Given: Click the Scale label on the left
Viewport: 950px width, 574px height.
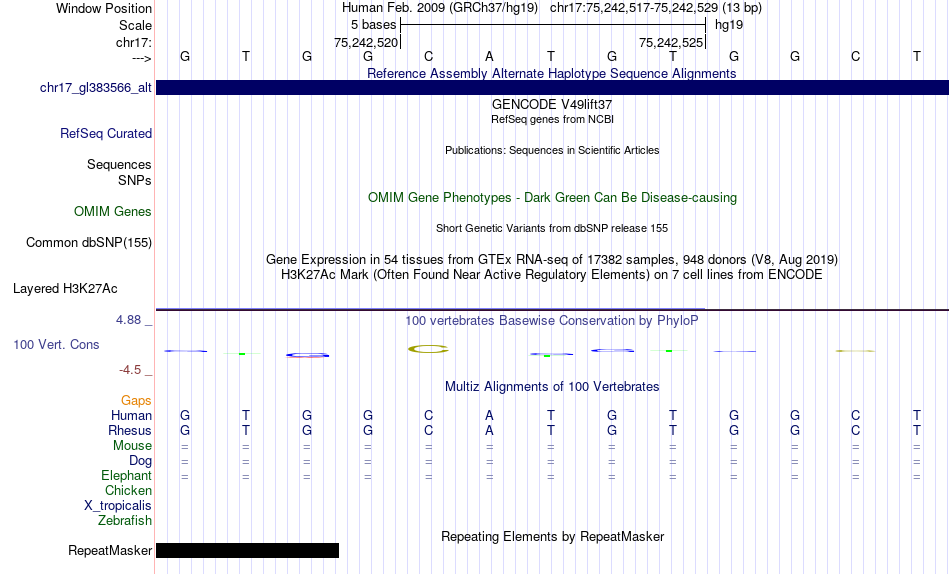Looking at the screenshot, I should point(135,25).
